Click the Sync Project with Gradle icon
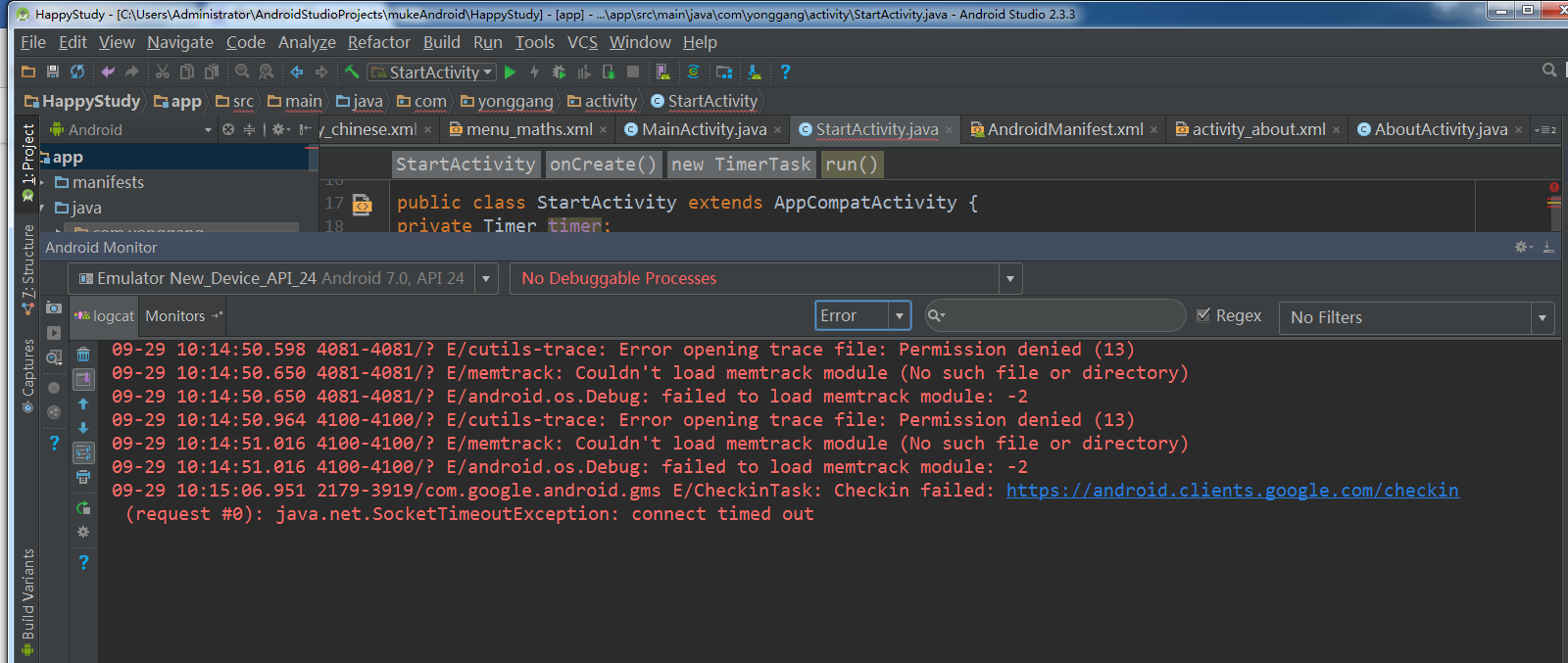Screen dimensions: 1568x663 (693, 71)
